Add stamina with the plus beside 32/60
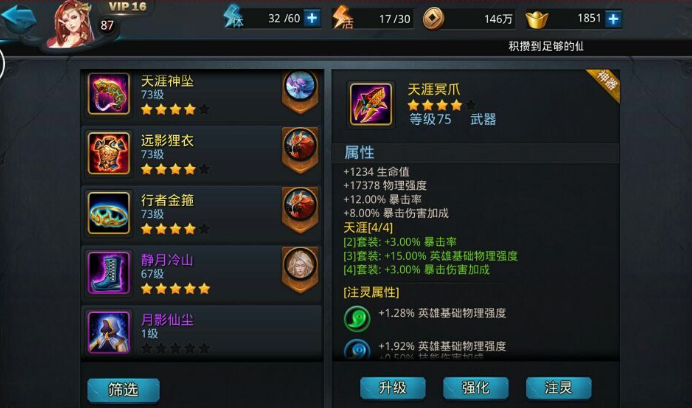 click(312, 19)
